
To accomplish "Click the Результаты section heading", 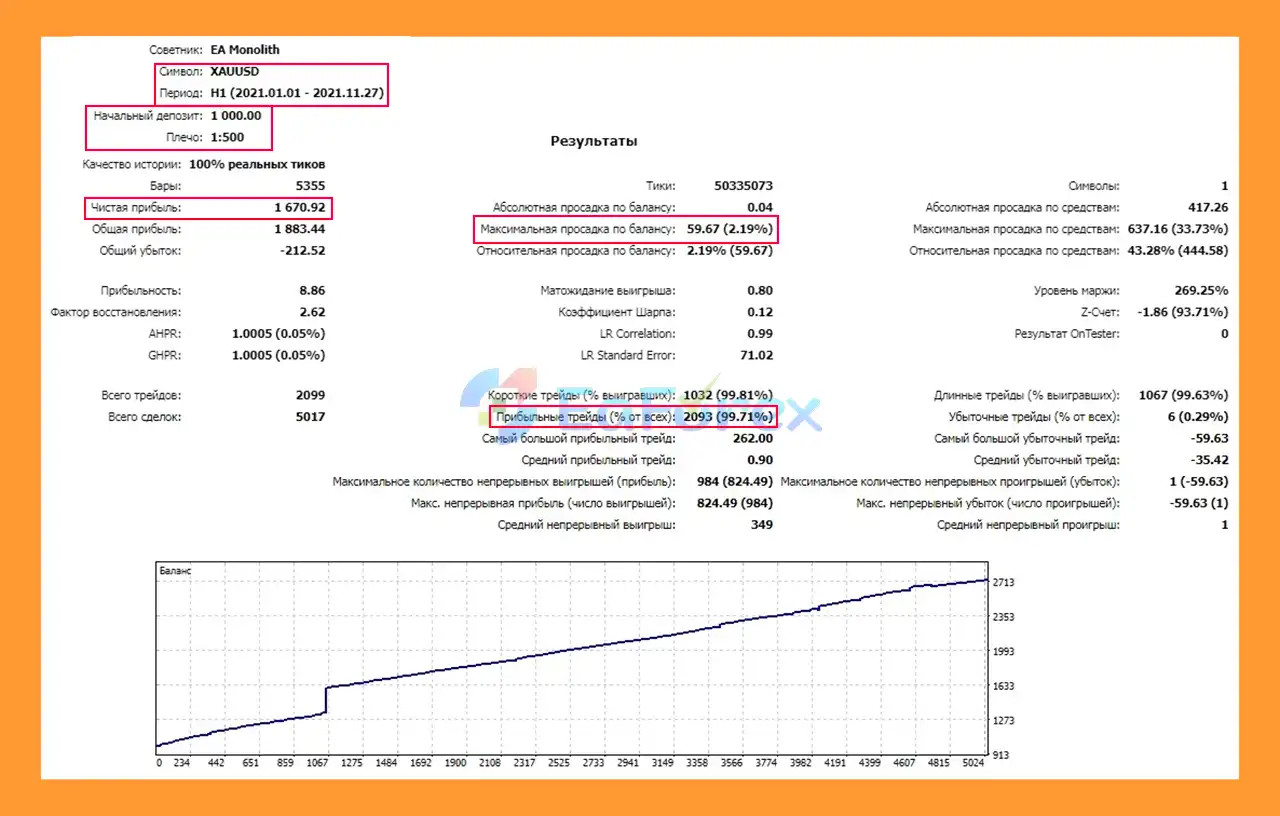I will point(594,141).
